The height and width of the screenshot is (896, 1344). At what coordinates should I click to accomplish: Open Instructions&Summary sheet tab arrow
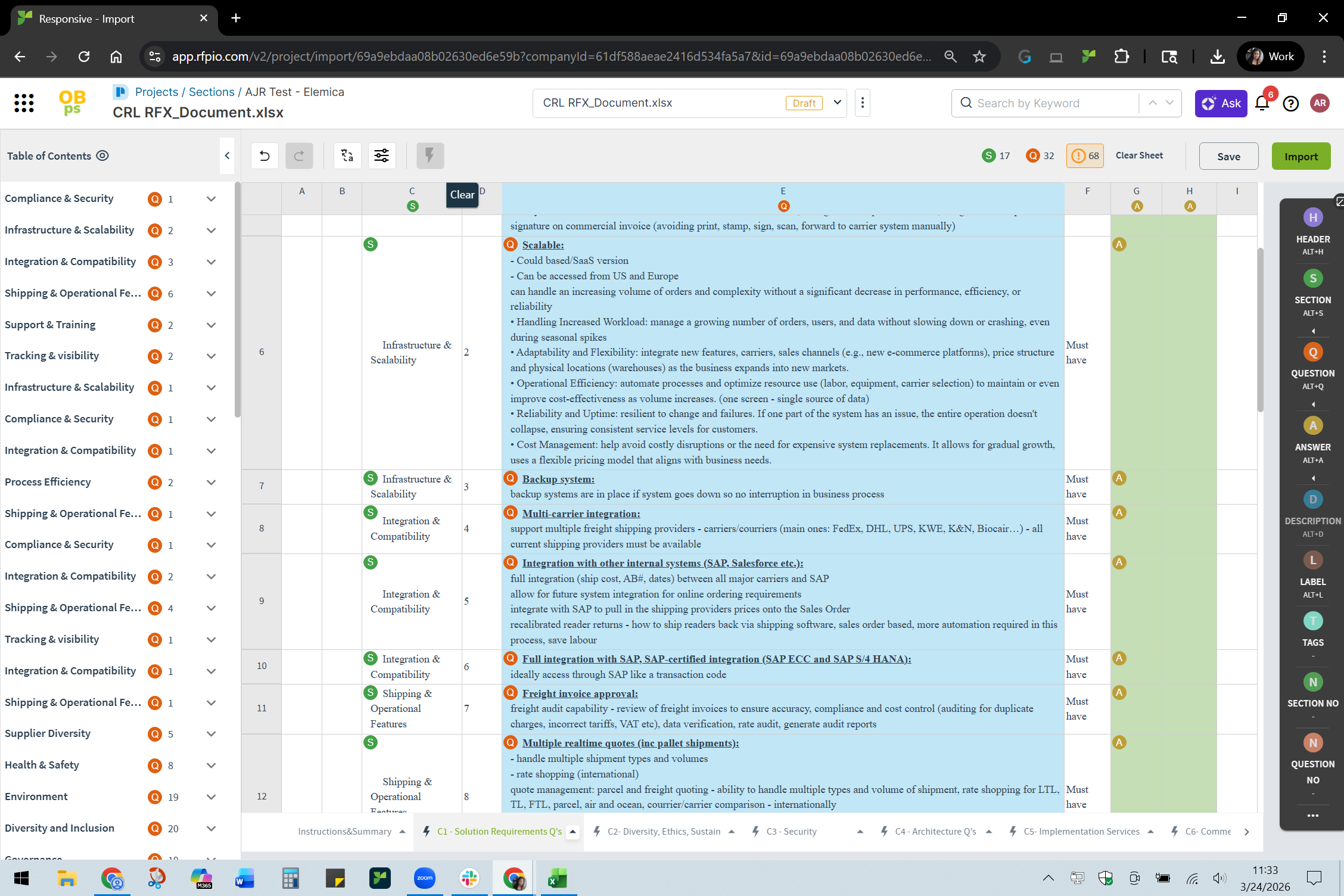402,832
